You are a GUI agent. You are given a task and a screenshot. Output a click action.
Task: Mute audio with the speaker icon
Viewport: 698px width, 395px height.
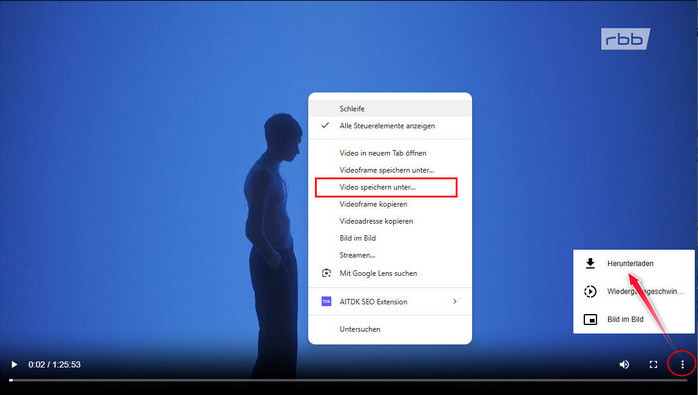point(624,364)
